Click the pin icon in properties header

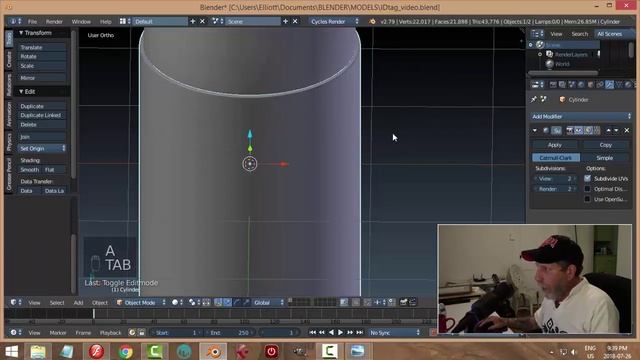point(534,99)
